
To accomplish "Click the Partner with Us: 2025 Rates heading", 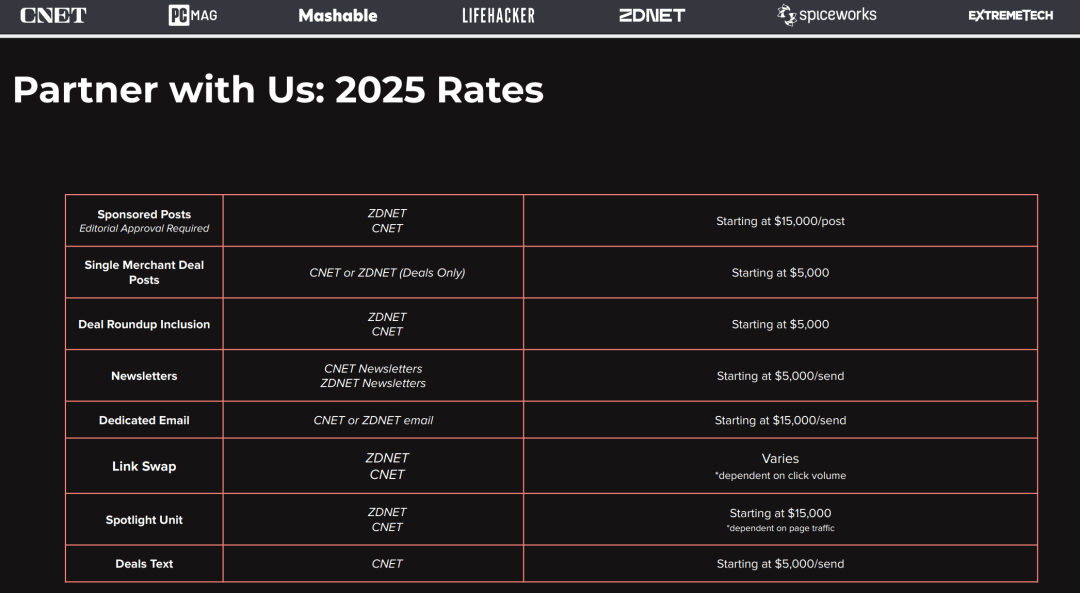I will click(278, 90).
